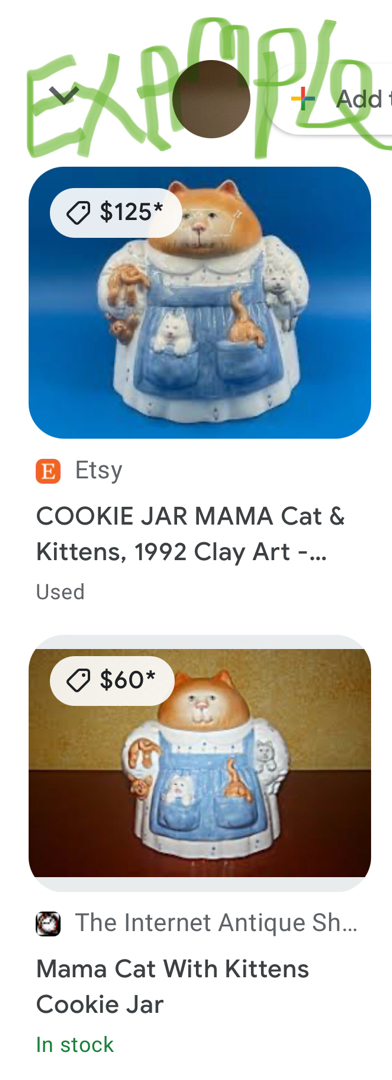Viewport: 392px width, 1080px height.
Task: Select the Add to button label
Action: 363,99
